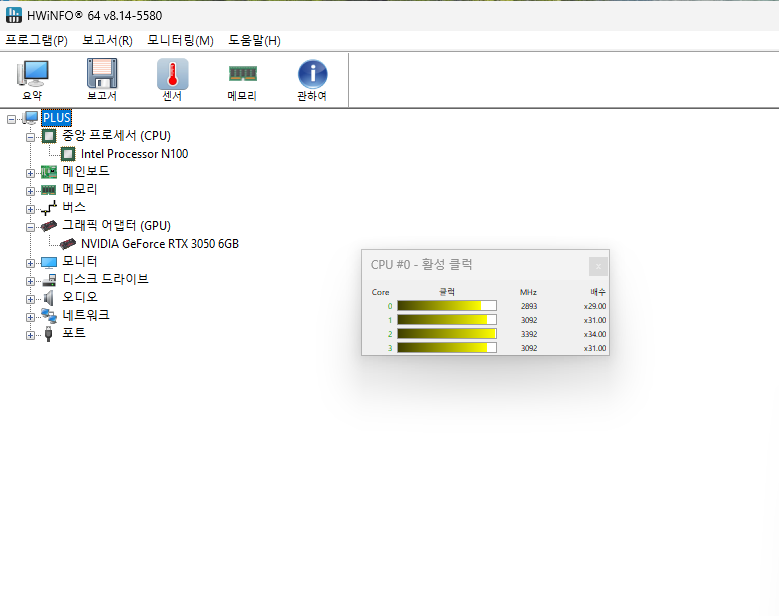
Task: Collapse the 중앙 프로세서 (CPU) node
Action: coord(30,137)
